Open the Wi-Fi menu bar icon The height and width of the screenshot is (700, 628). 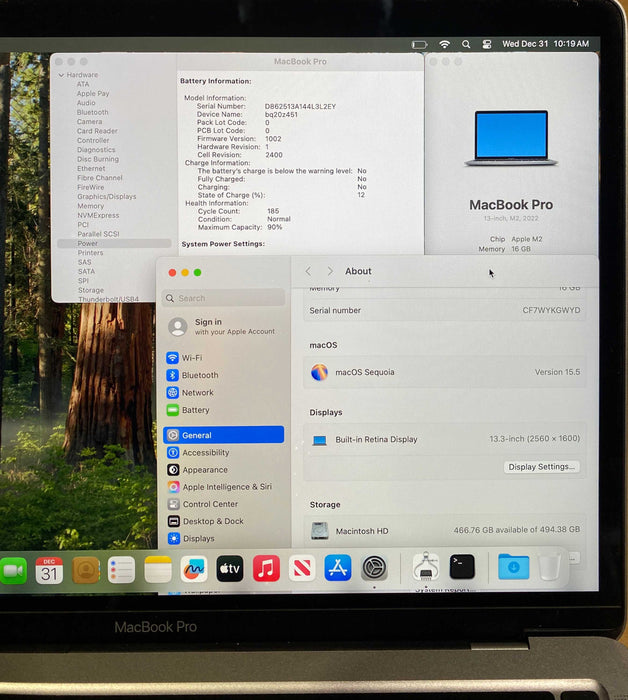(x=445, y=44)
